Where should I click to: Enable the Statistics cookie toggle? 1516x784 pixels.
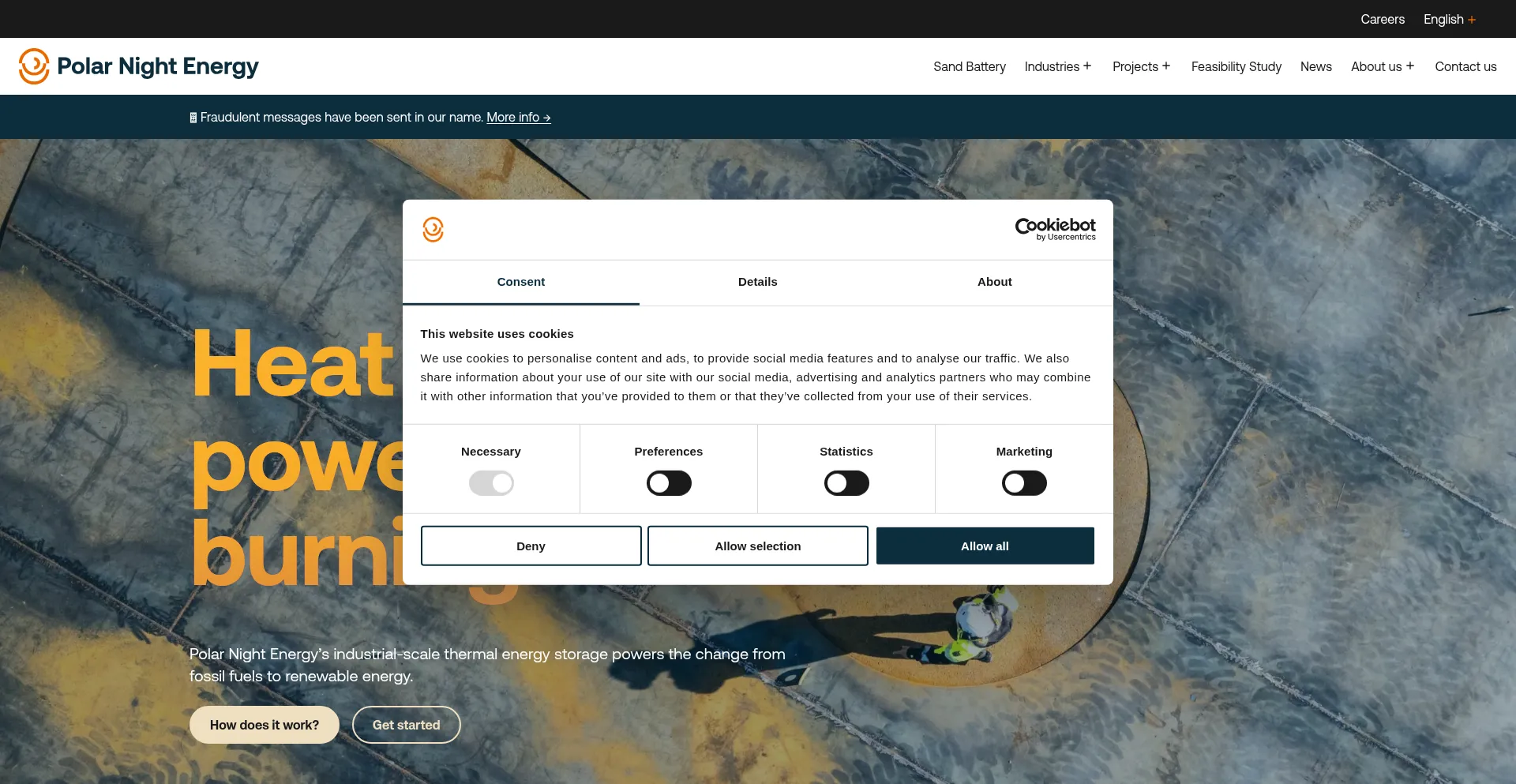pyautogui.click(x=846, y=483)
